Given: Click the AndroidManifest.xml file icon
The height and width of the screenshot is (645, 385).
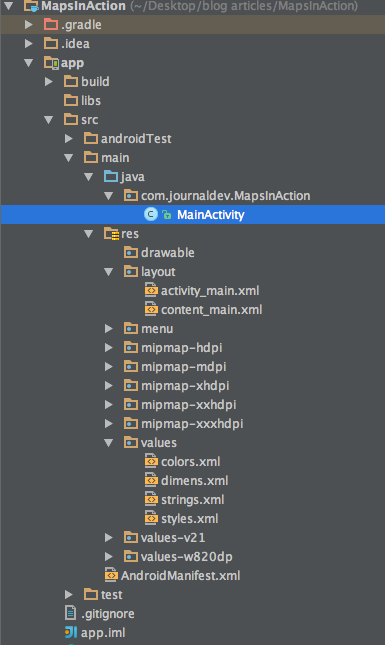Looking at the screenshot, I should click(111, 575).
